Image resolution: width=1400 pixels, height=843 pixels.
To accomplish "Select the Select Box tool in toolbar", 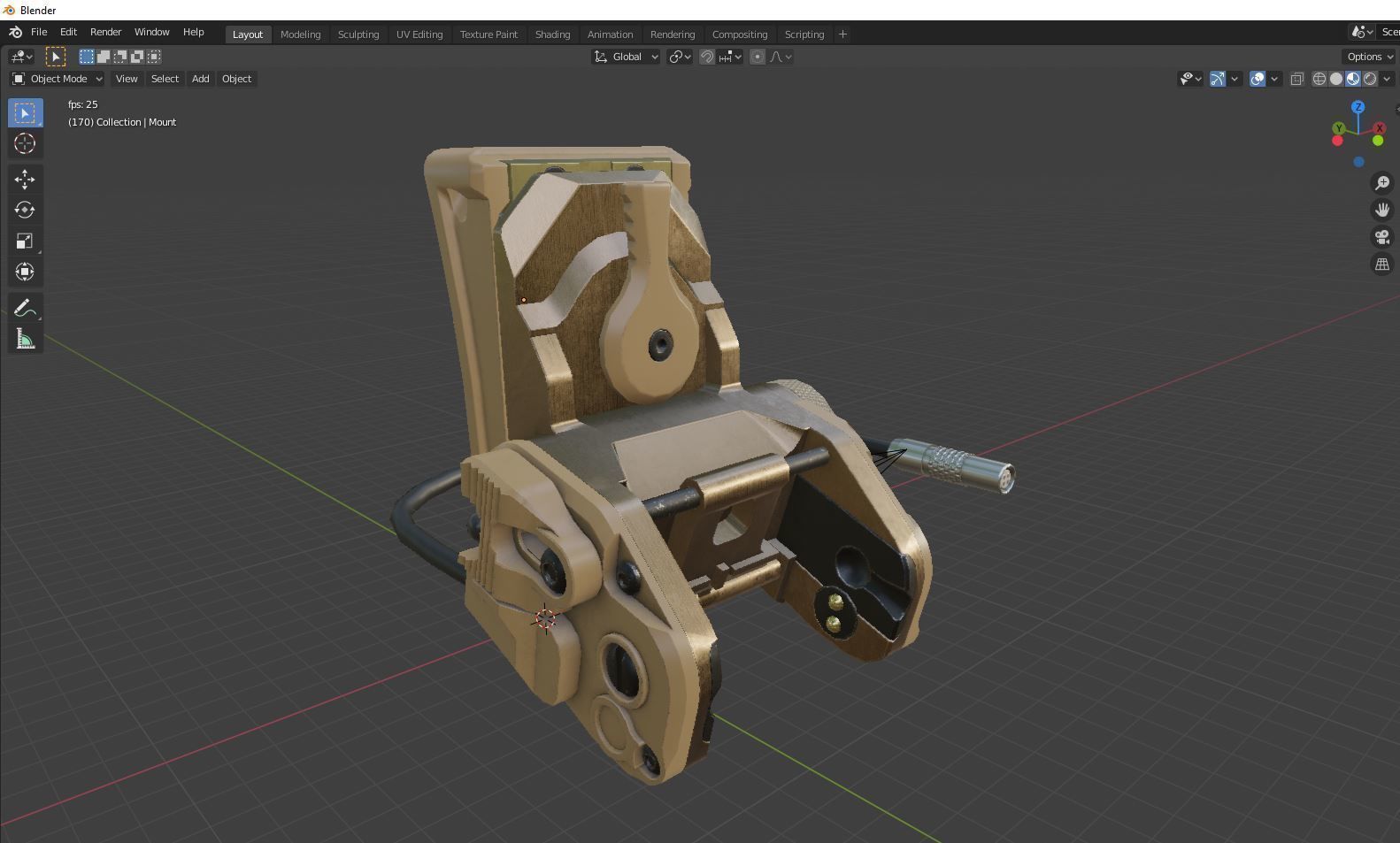I will pos(25,113).
